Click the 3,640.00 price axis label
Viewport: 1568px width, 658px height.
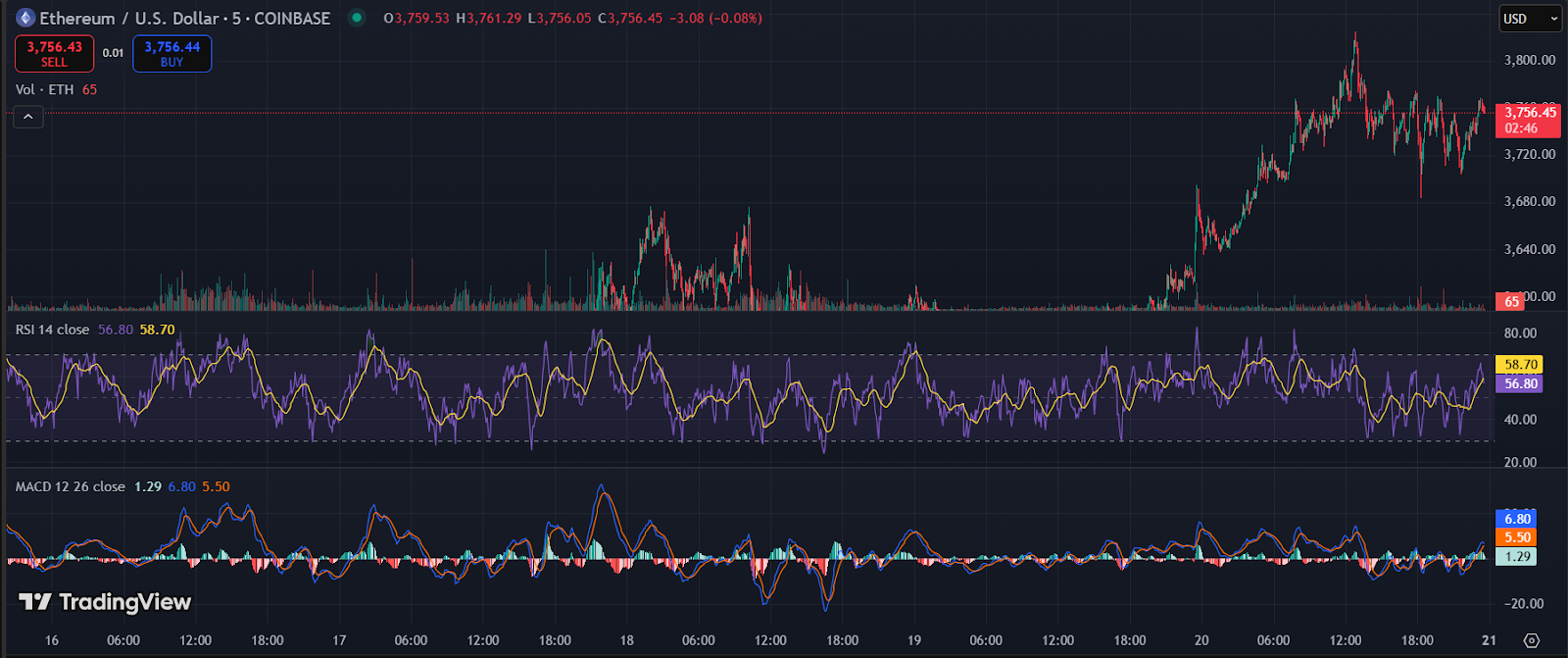pos(1530,249)
